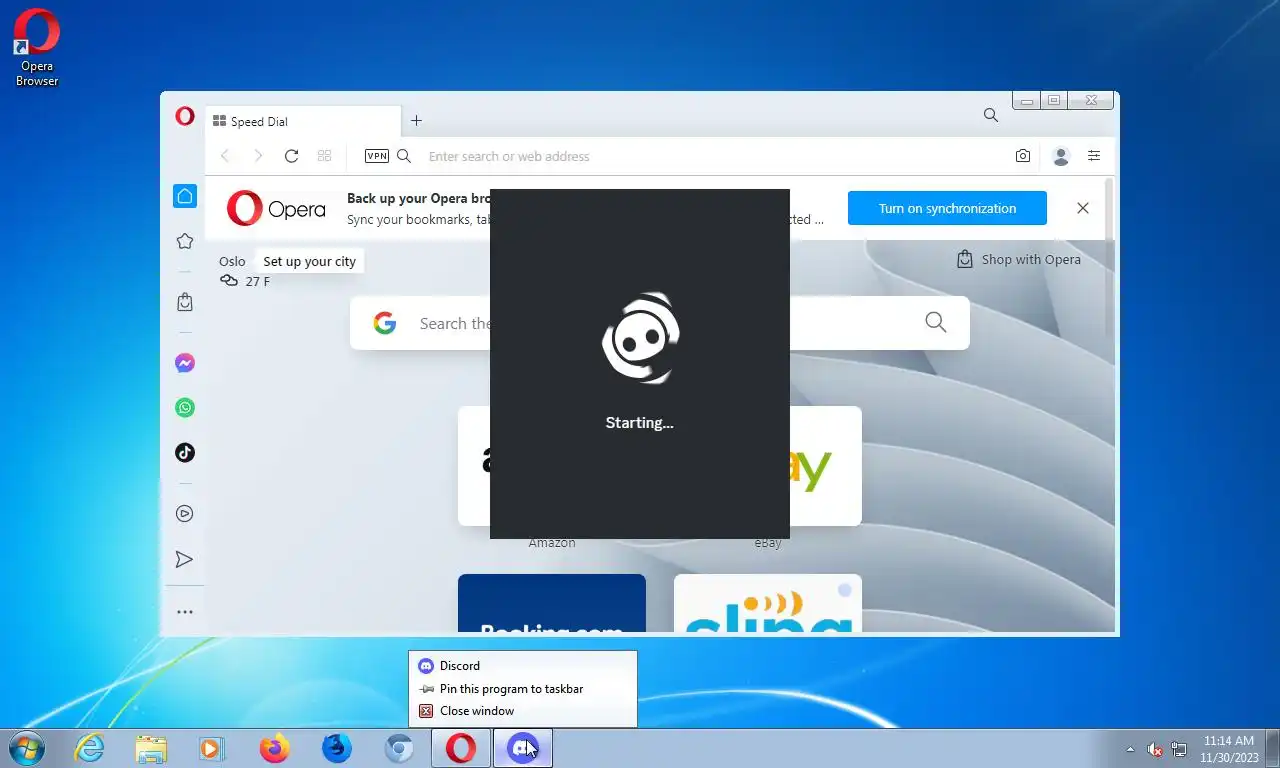Screen dimensions: 1280x768
Task: Open the Shop with Opera link
Action: pos(1019,259)
